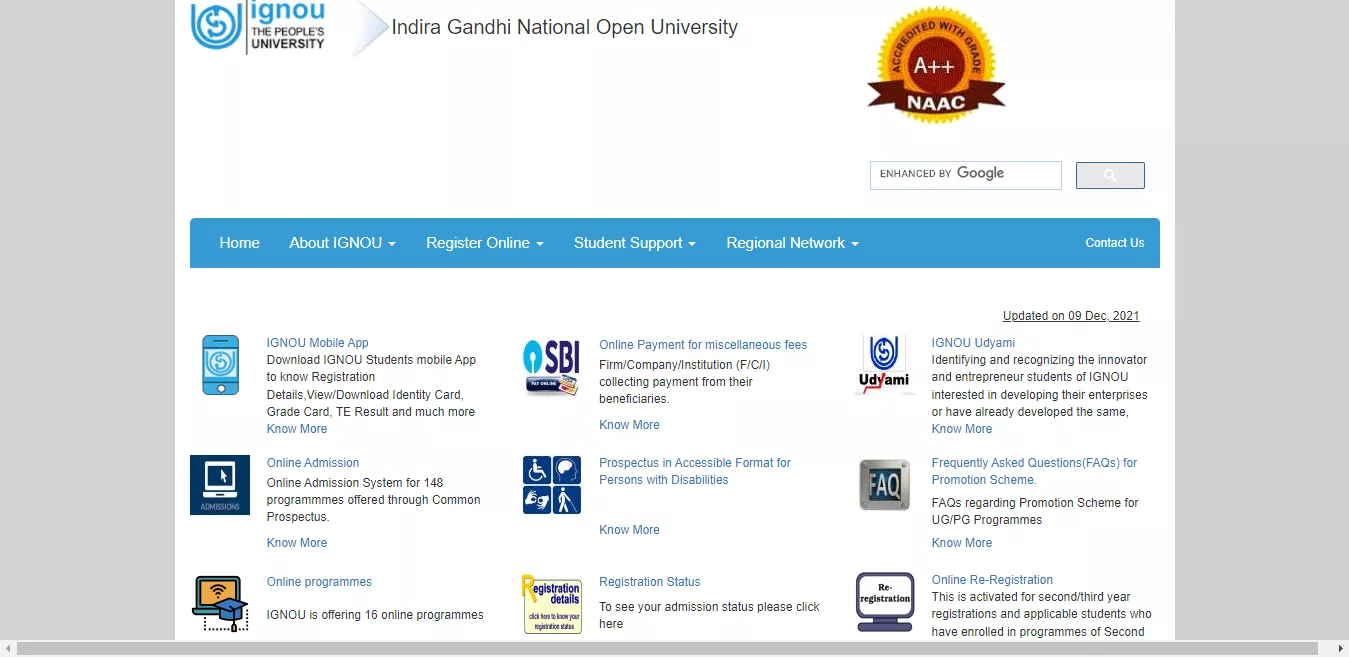1349x657 pixels.
Task: Expand the Regional Network dropdown menu
Action: click(x=793, y=243)
